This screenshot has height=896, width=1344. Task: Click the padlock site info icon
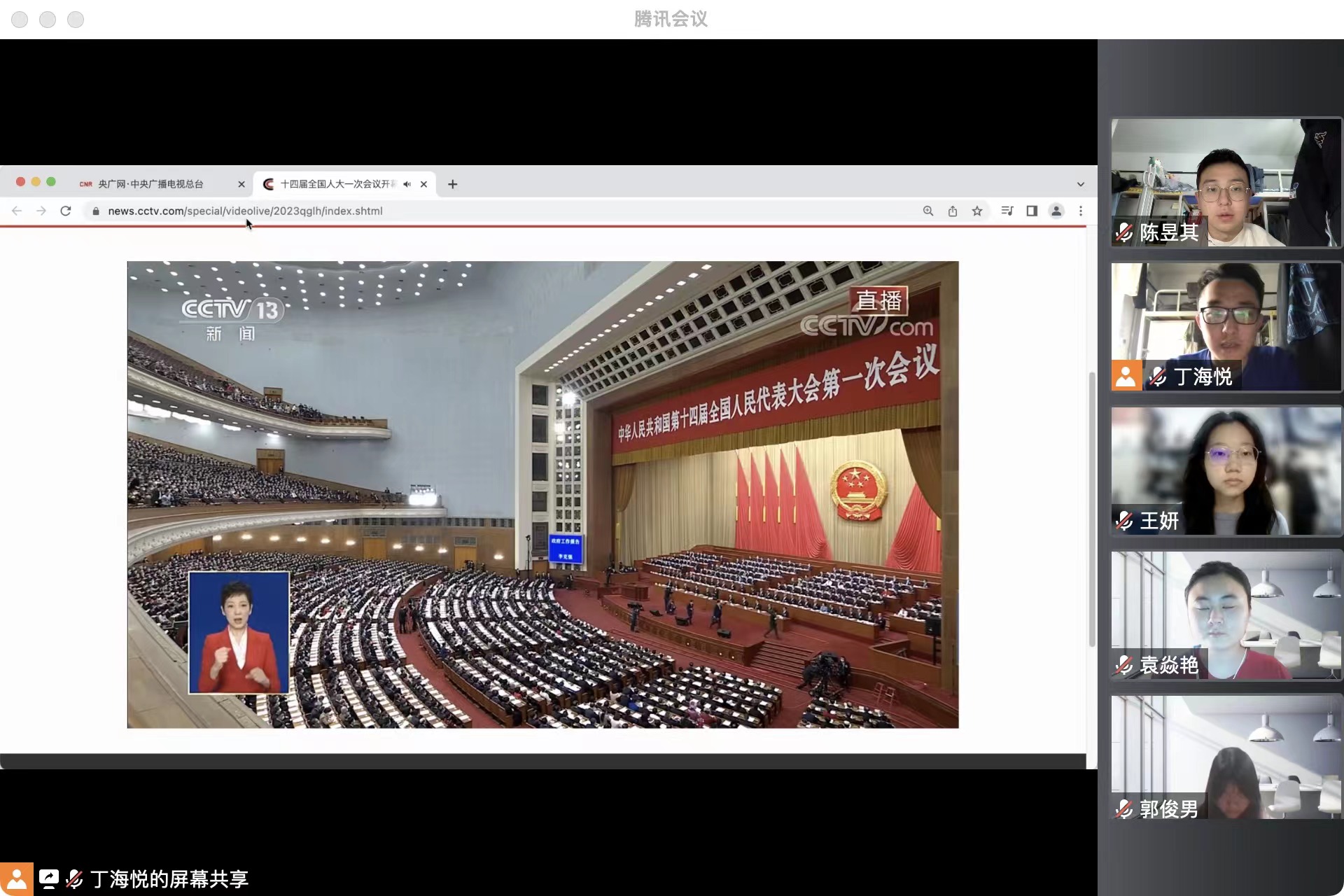point(96,211)
